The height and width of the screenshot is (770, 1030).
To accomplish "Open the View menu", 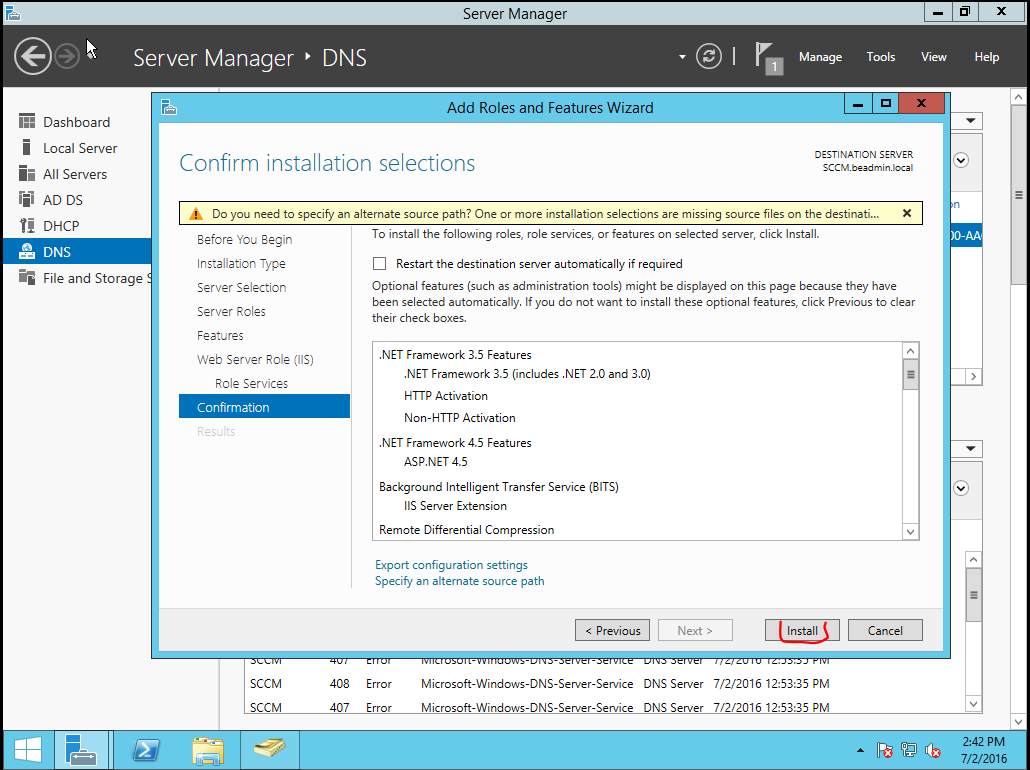I will coord(933,57).
